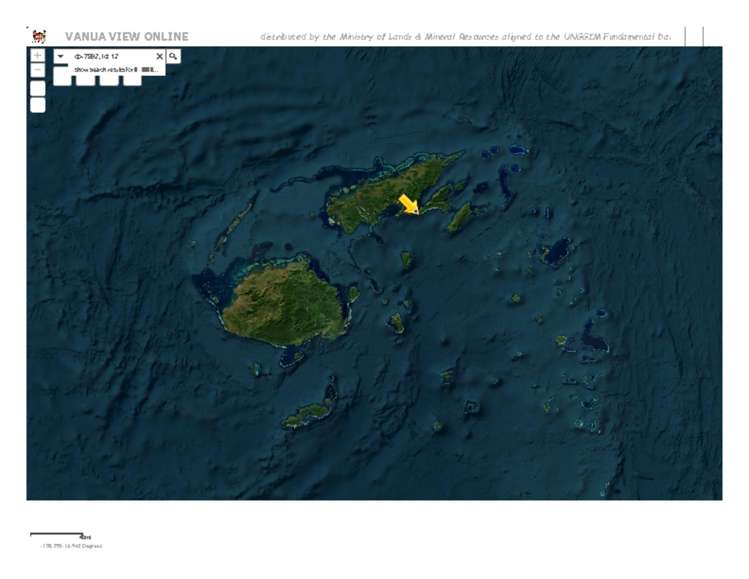Zoom out of the map
The width and height of the screenshot is (749, 579).
[38, 70]
